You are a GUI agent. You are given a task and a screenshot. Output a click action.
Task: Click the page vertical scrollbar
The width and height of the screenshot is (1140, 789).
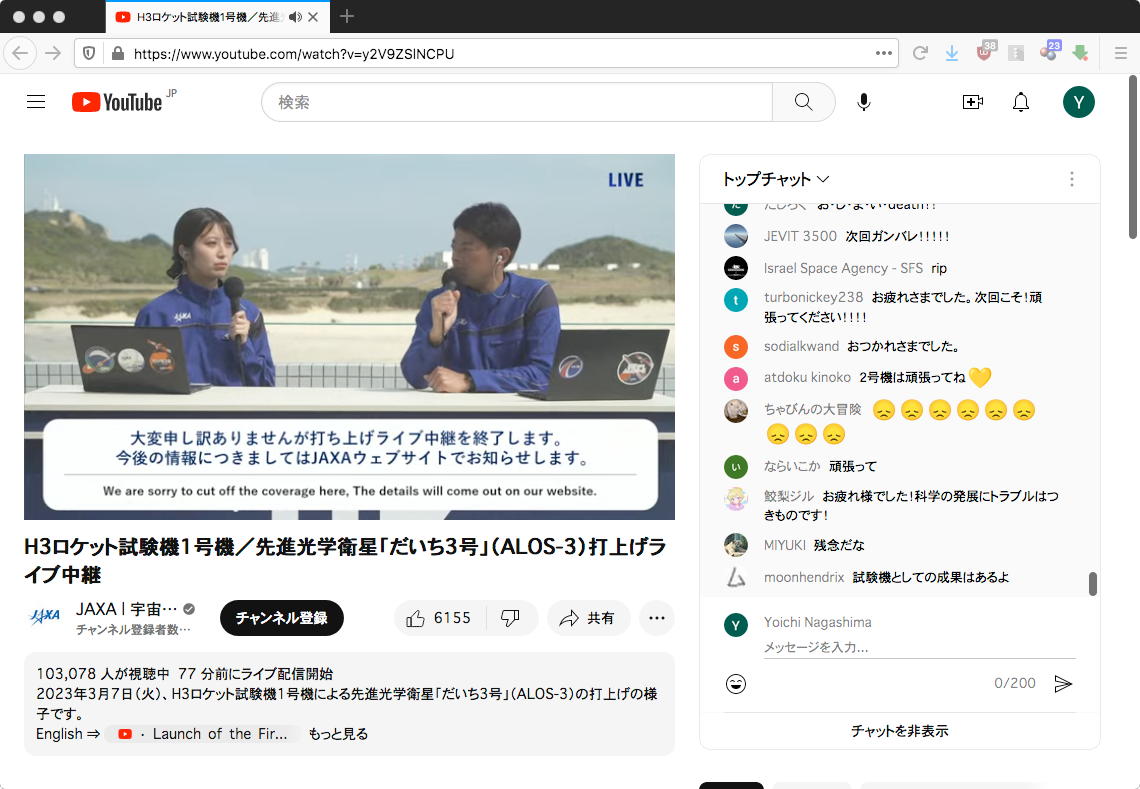point(1133,156)
